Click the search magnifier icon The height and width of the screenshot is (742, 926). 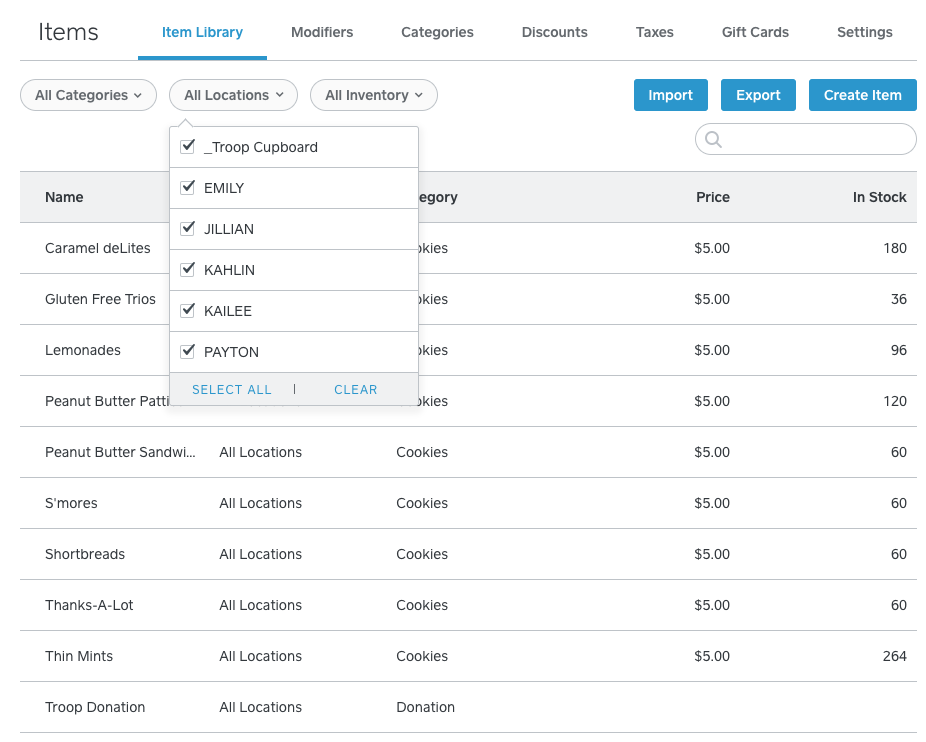click(x=713, y=140)
